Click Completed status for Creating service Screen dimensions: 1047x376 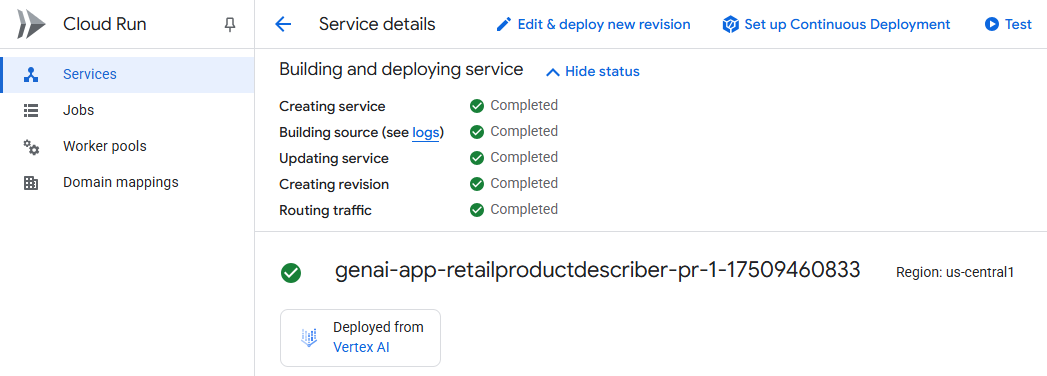tap(524, 105)
